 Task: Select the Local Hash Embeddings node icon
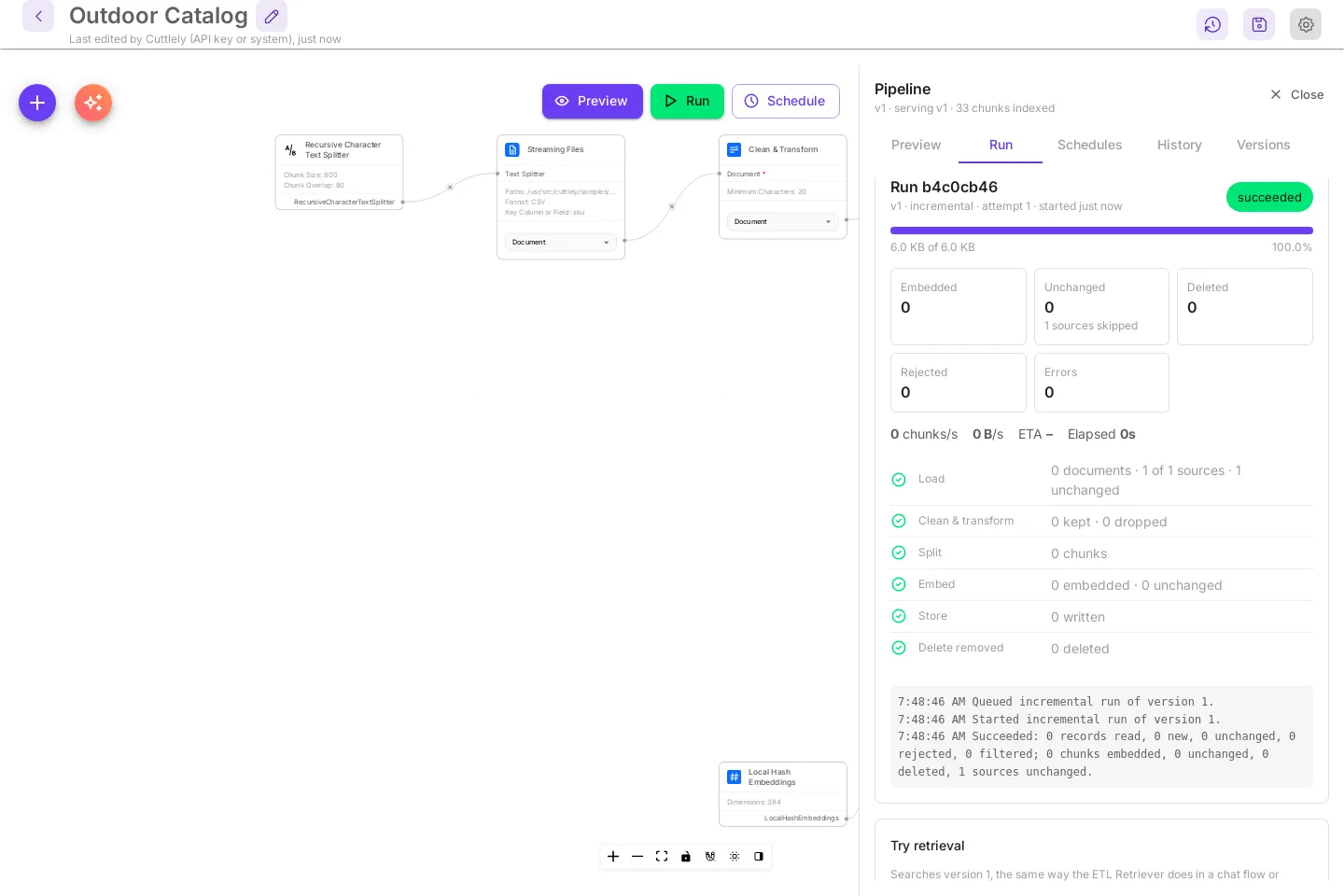(735, 777)
